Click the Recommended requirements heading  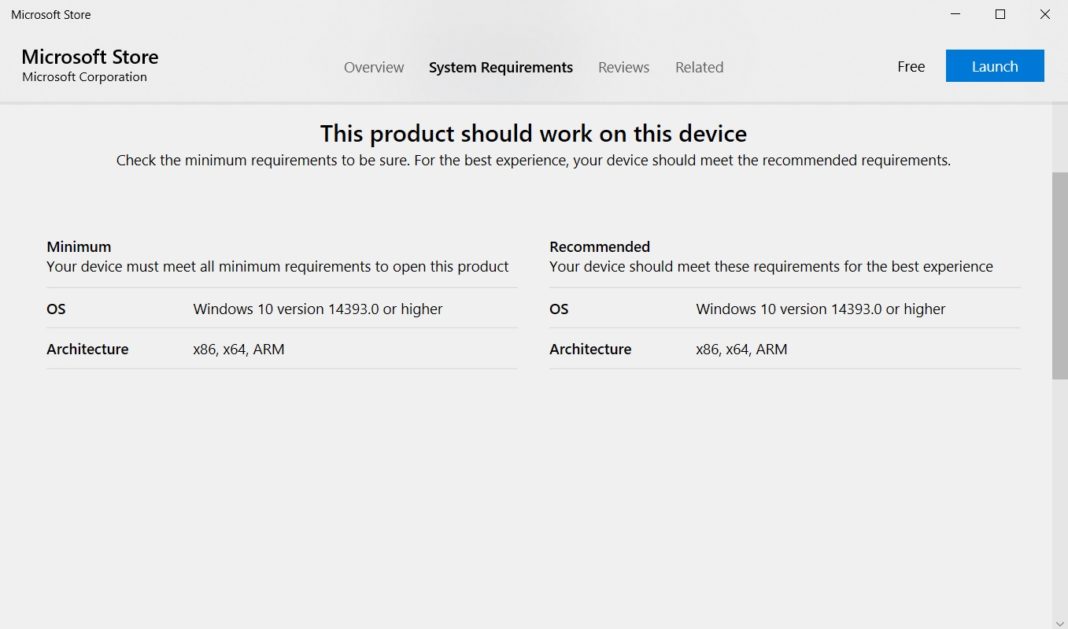(599, 246)
